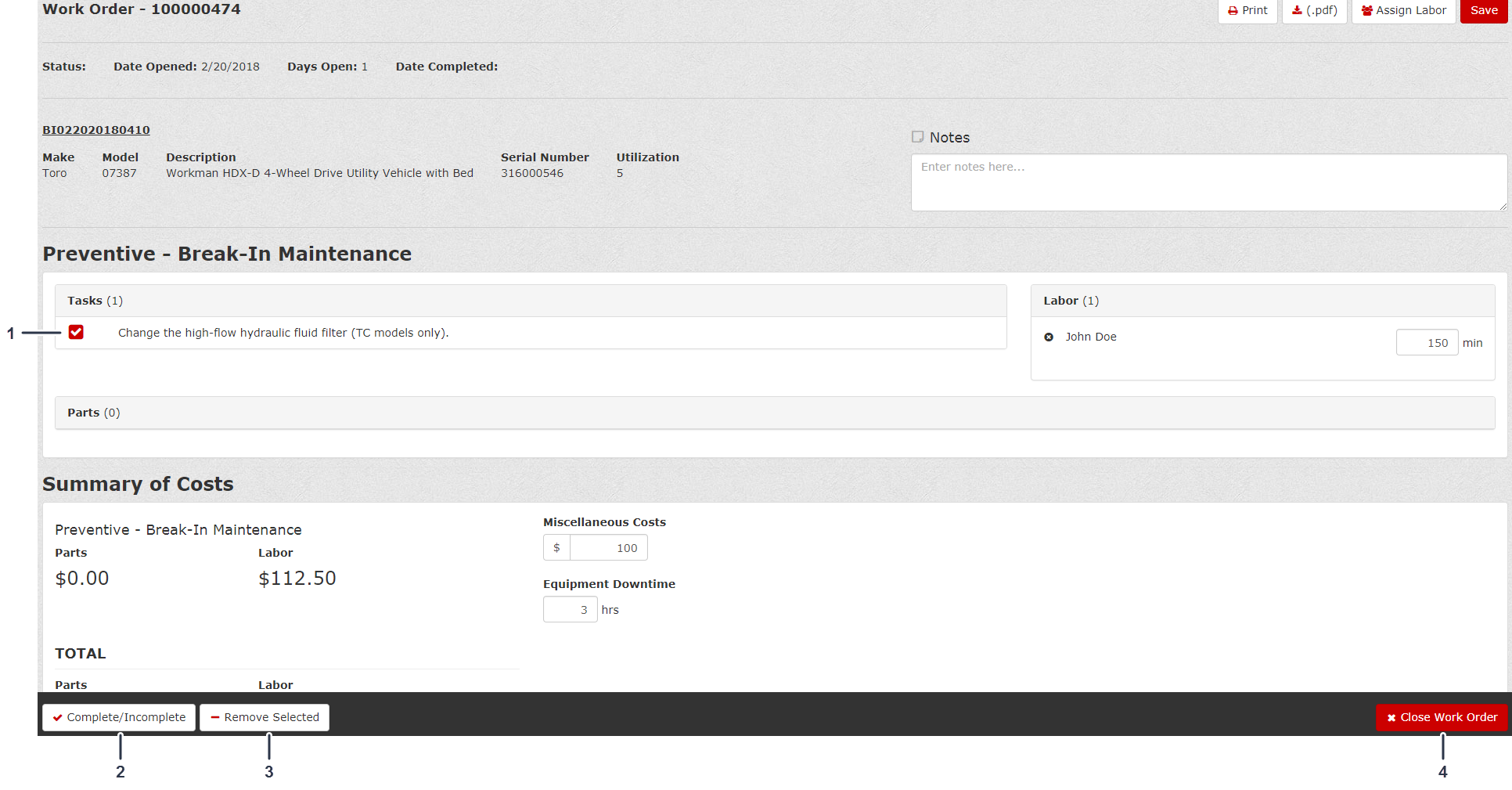Open equipment link BI022020180410
The width and height of the screenshot is (1512, 790).
[x=96, y=130]
